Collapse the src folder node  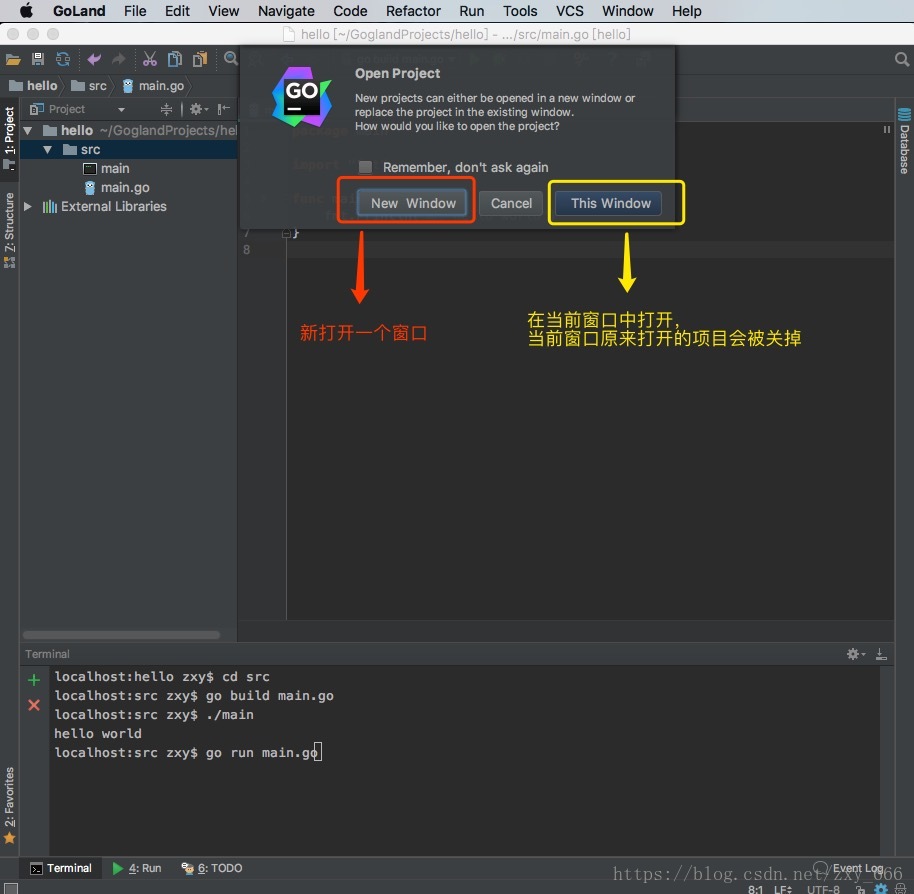point(48,150)
